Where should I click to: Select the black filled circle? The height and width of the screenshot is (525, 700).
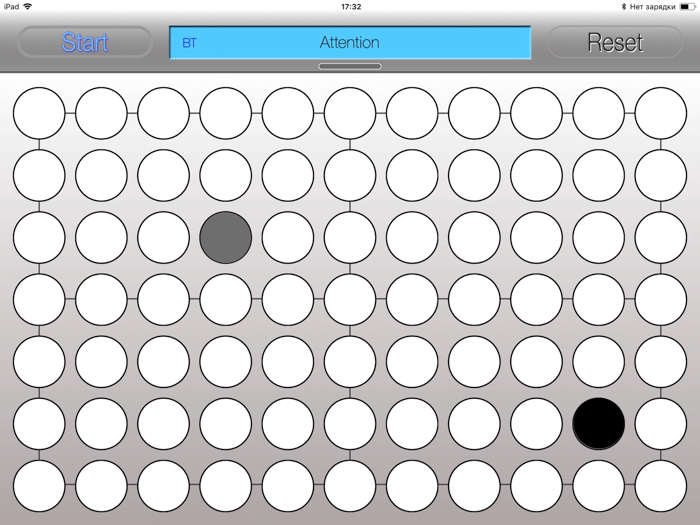599,424
